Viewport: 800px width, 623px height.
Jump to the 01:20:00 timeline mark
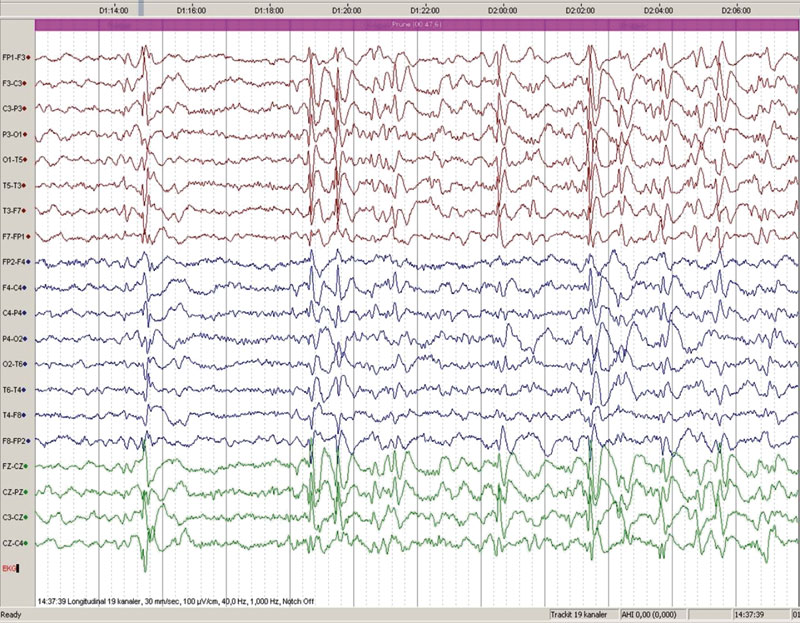346,8
